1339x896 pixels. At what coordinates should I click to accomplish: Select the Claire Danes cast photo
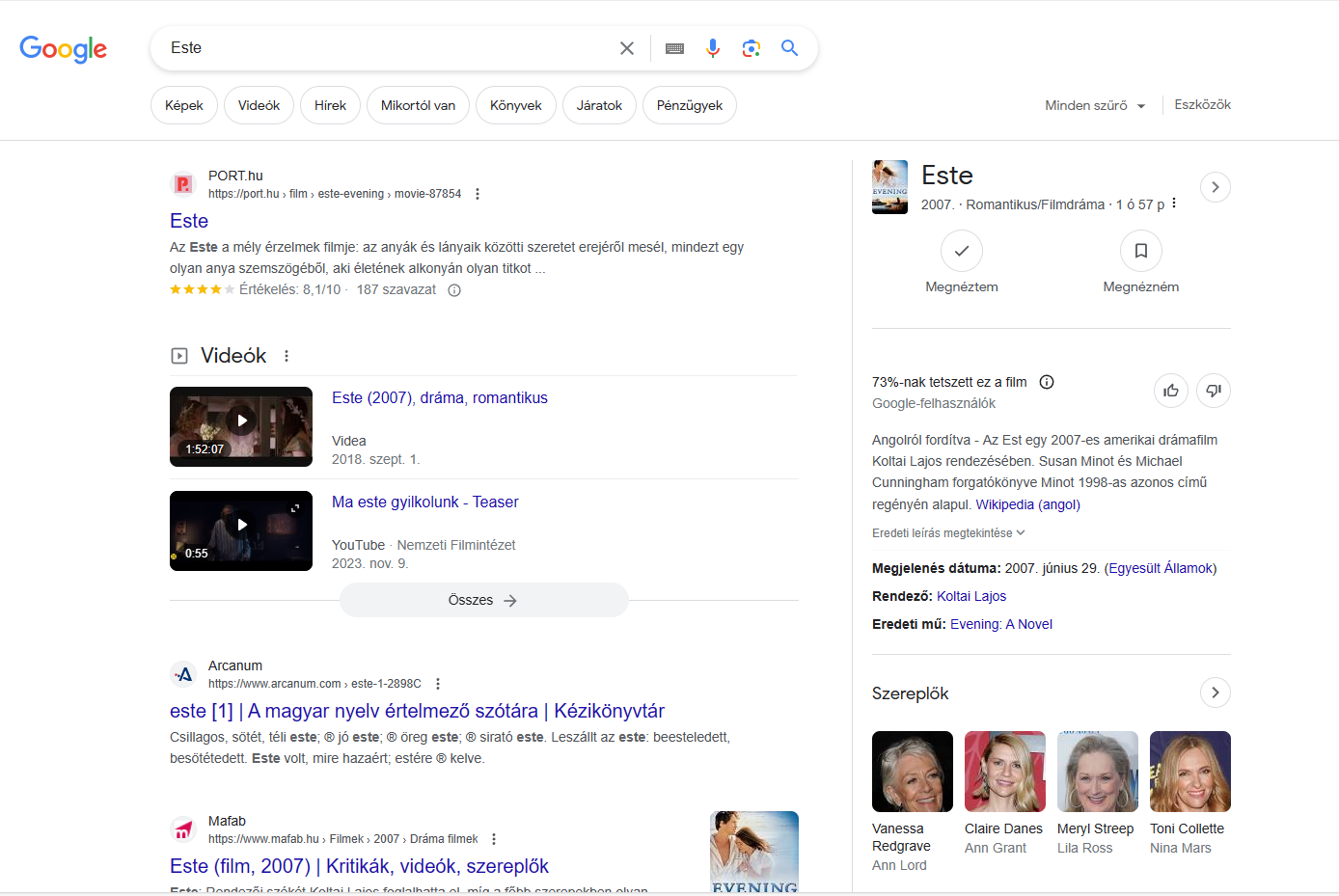point(1005,772)
